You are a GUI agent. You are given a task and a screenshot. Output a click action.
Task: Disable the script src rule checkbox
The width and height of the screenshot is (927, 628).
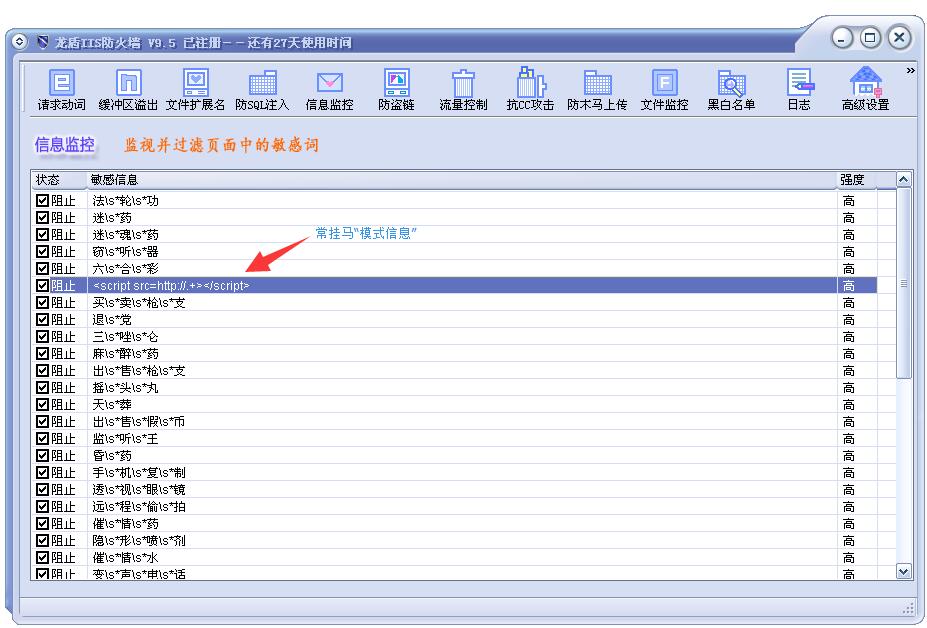coord(42,286)
